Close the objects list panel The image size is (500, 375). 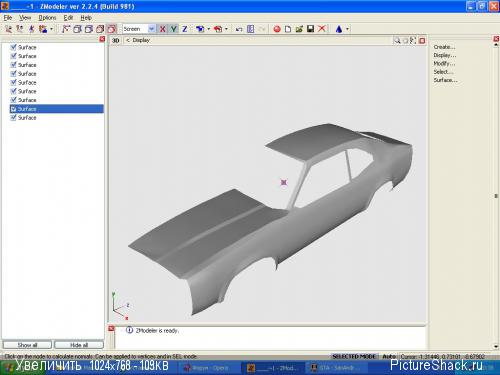[102, 39]
